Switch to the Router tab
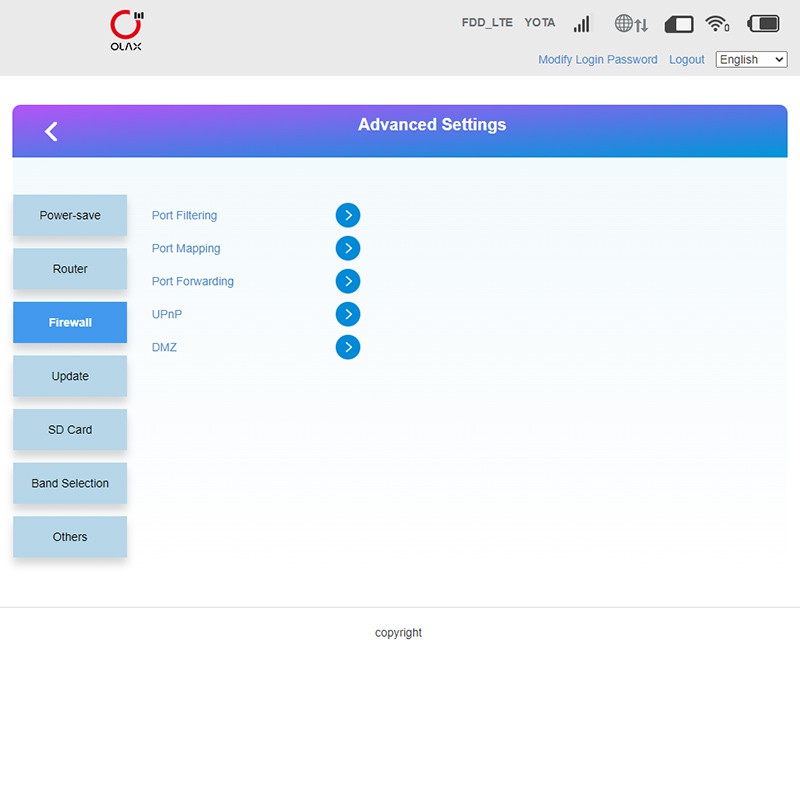 tap(70, 269)
